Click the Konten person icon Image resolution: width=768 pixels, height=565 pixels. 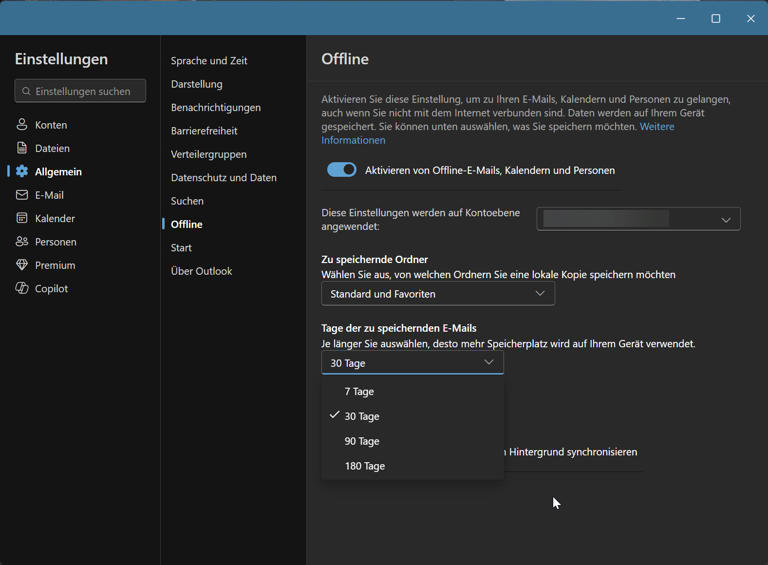pyautogui.click(x=22, y=124)
